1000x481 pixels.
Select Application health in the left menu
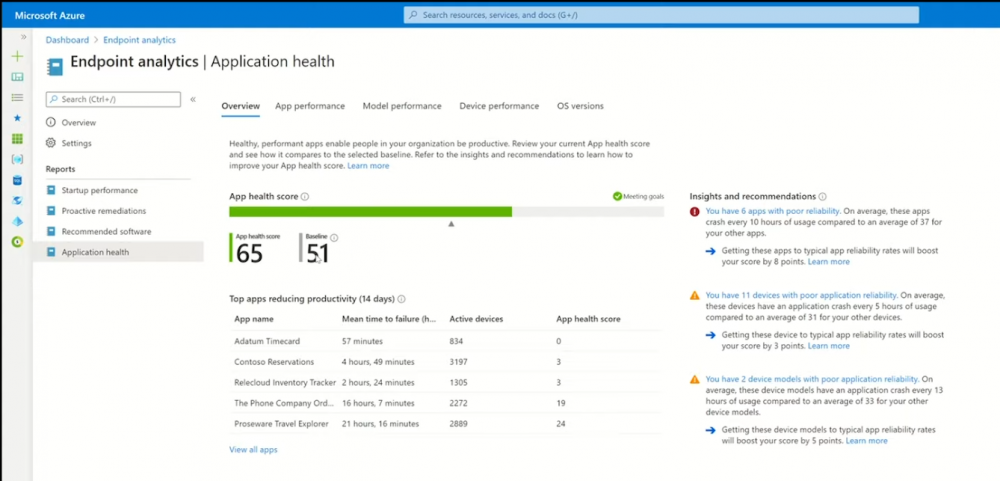coord(118,252)
